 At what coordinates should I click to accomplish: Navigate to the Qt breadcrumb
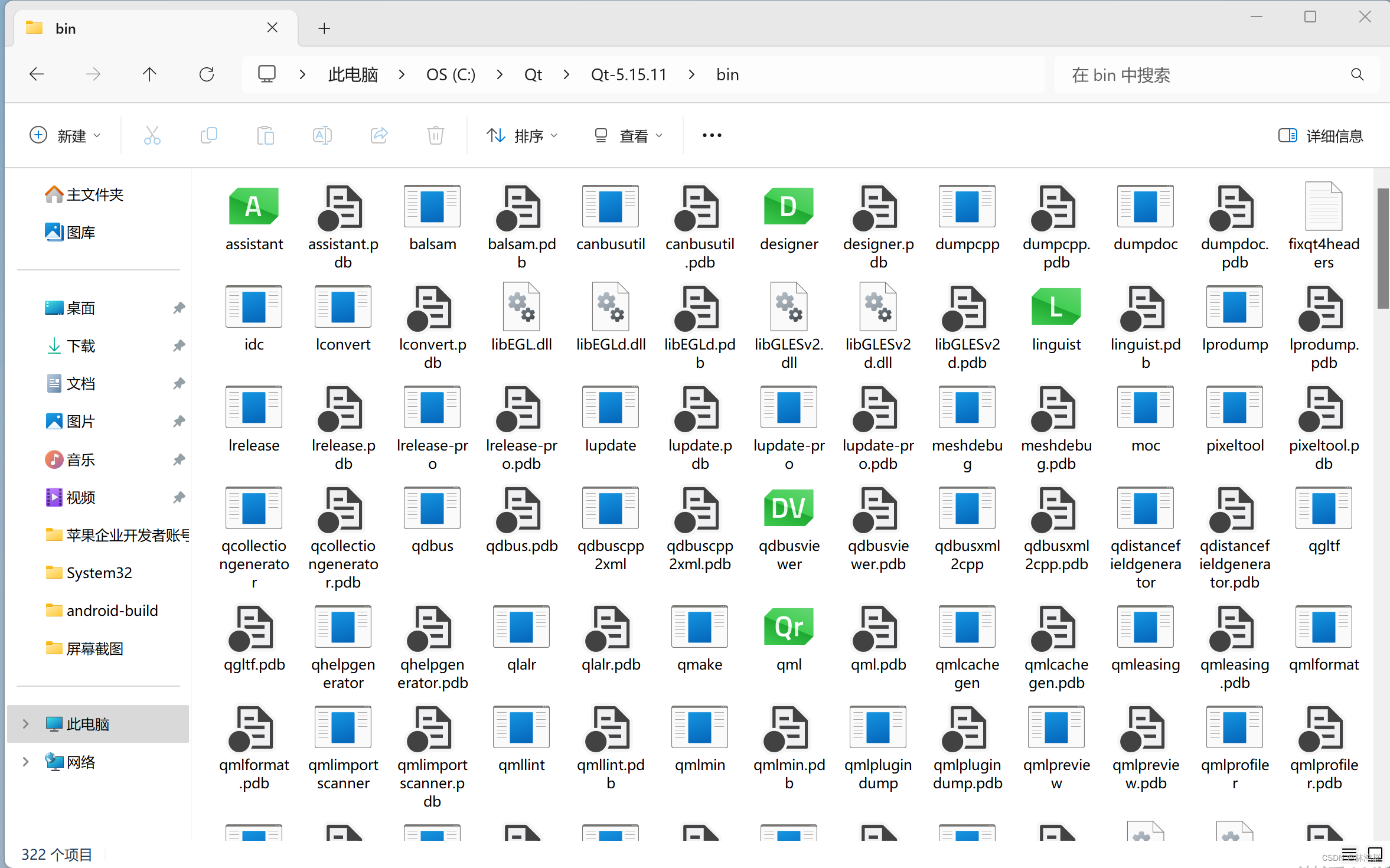(x=533, y=74)
